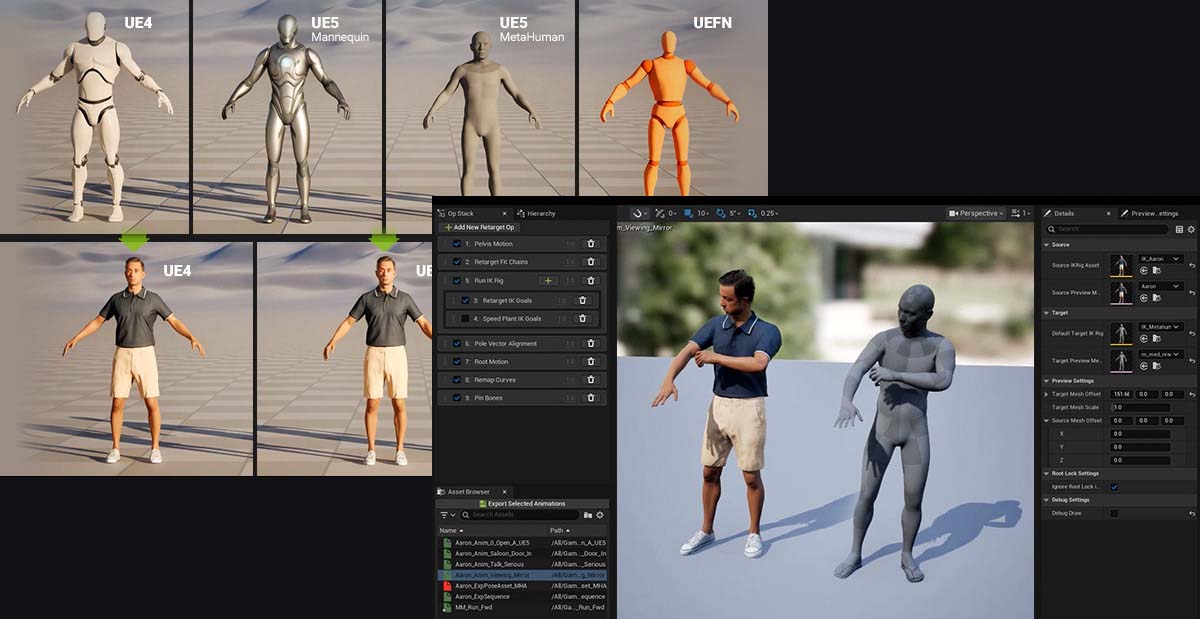
Task: Delete the Run IK Rig op
Action: 591,281
